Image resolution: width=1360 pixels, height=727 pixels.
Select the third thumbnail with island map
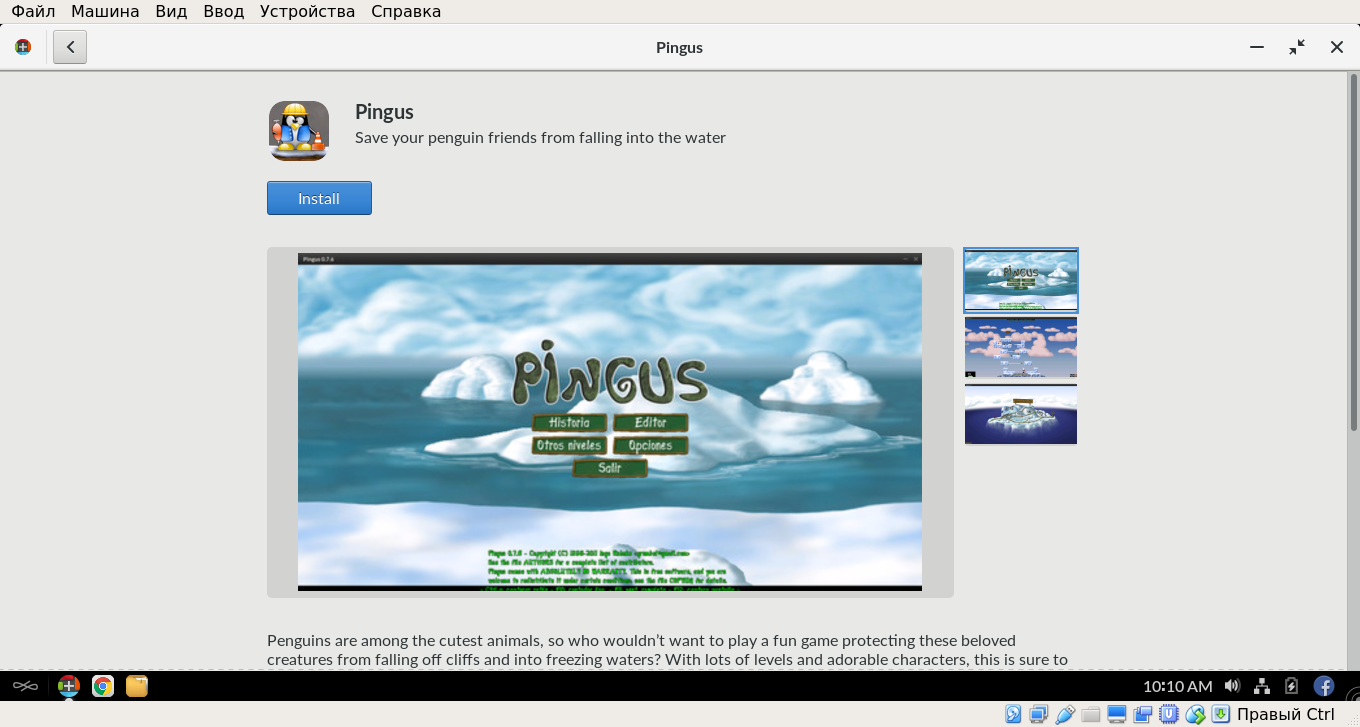(1021, 414)
